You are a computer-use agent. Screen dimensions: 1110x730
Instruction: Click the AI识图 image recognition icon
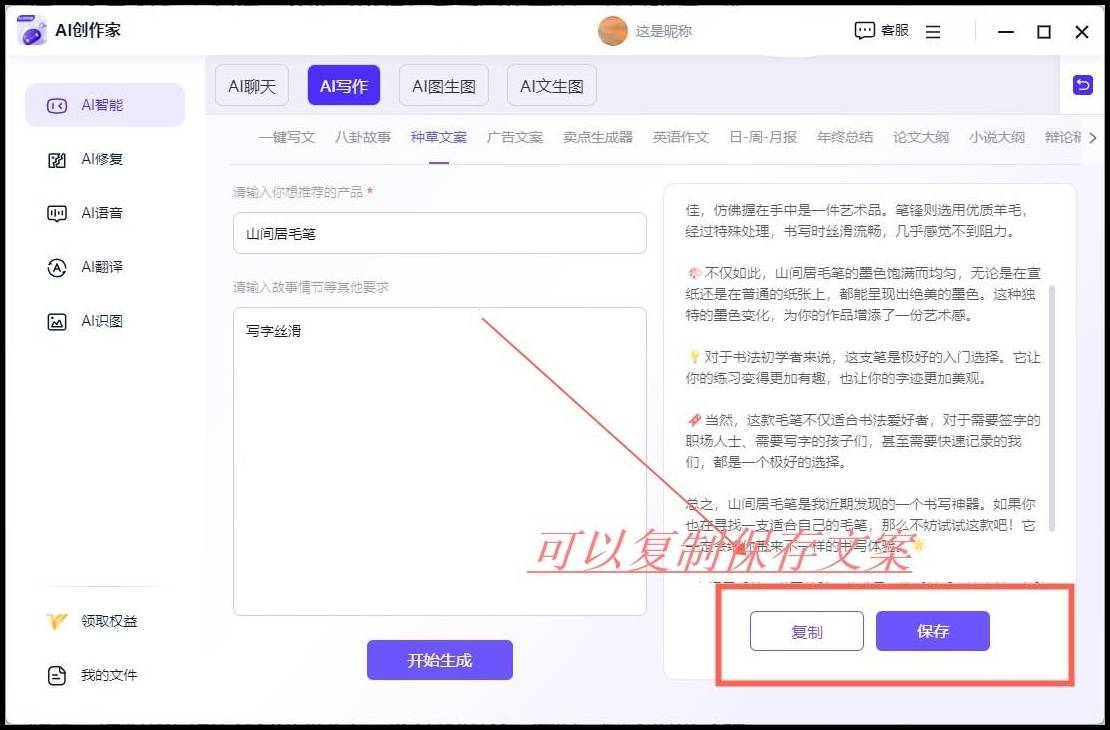pyautogui.click(x=58, y=321)
